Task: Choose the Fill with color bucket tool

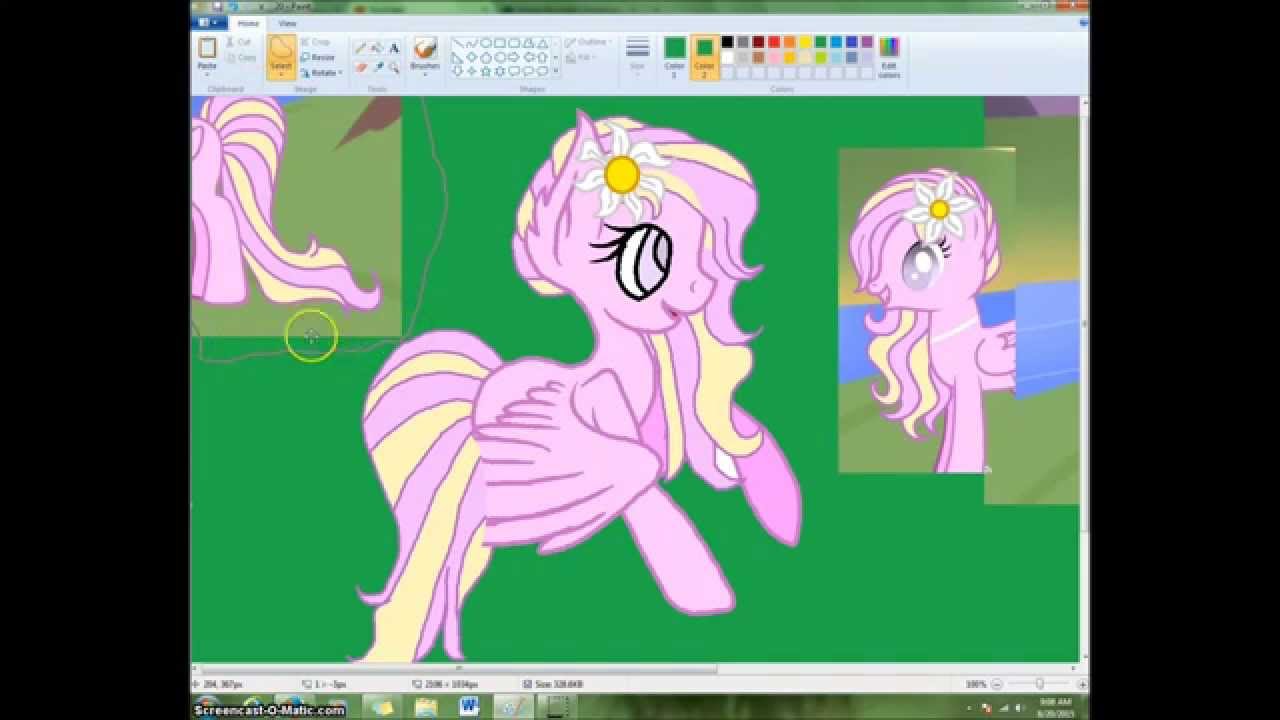Action: click(x=377, y=48)
